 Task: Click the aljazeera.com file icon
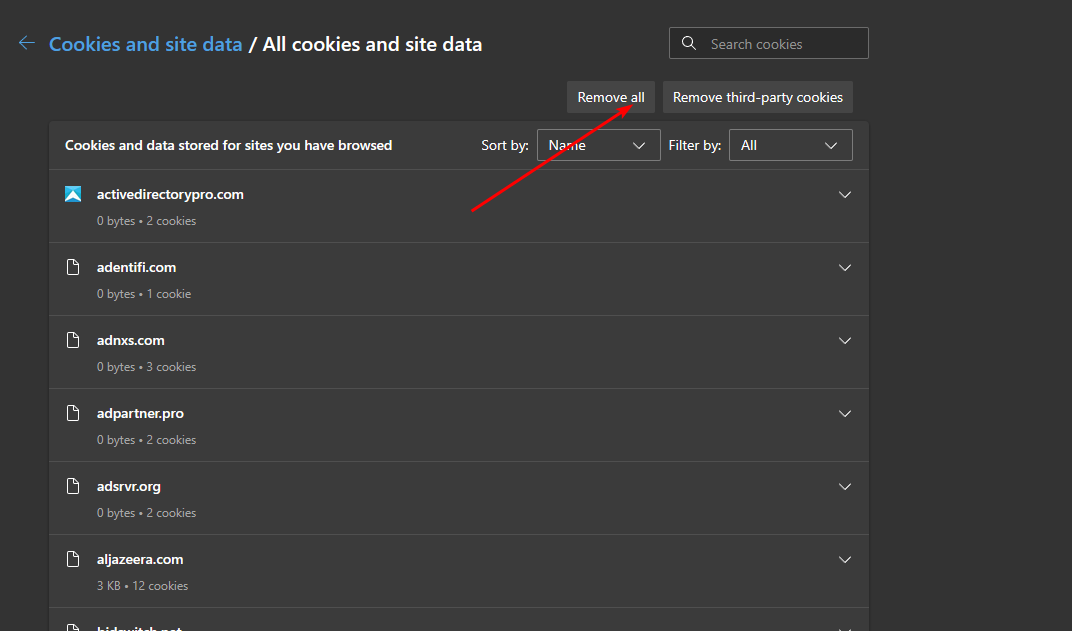pos(73,559)
